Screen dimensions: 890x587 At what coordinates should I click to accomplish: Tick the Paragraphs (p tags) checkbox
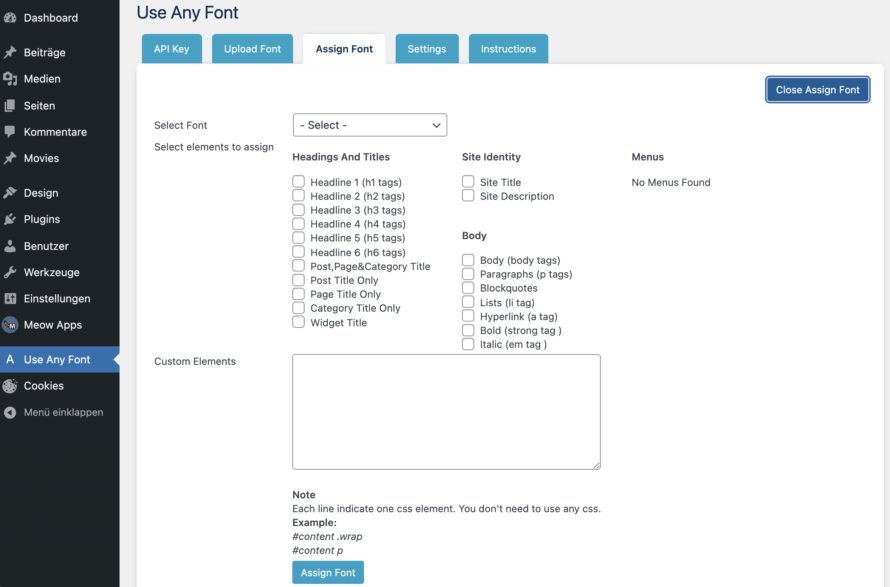click(468, 274)
